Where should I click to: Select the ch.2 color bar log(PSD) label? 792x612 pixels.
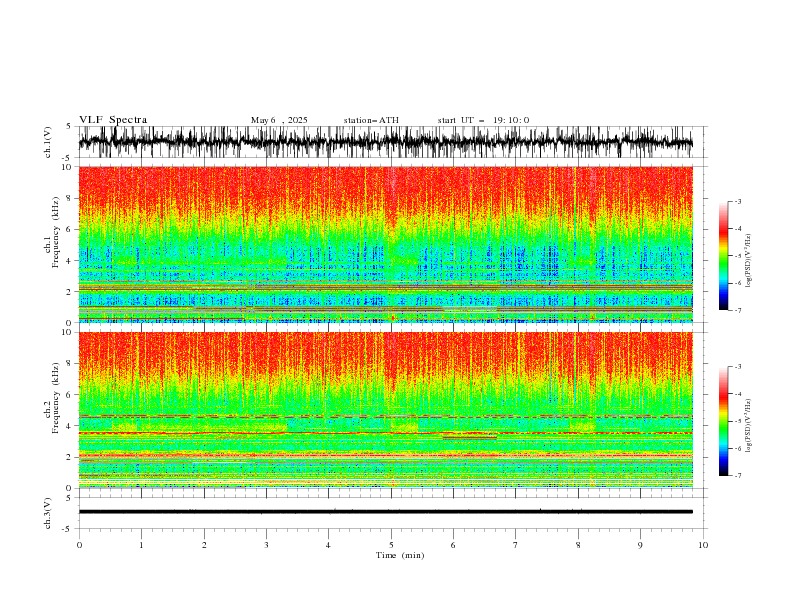click(x=749, y=426)
